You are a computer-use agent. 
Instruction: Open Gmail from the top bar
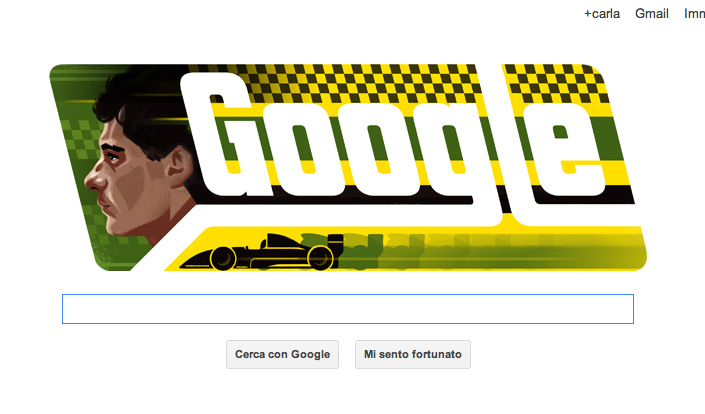651,14
